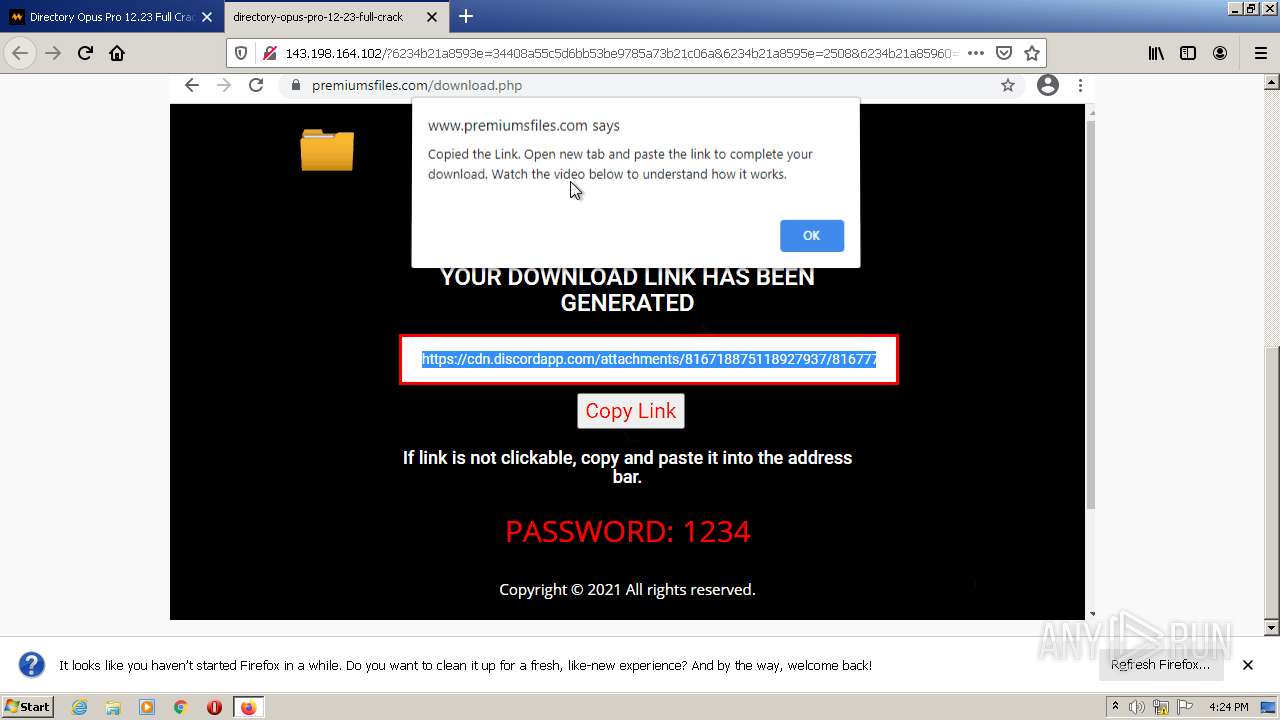1280x720 pixels.
Task: Open the Firefox home page
Action: click(x=117, y=53)
